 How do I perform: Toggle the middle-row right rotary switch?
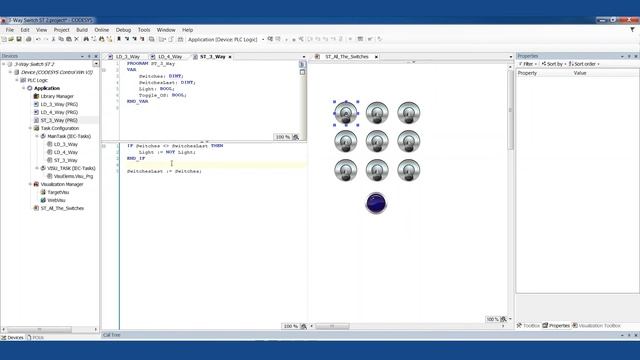pos(409,141)
